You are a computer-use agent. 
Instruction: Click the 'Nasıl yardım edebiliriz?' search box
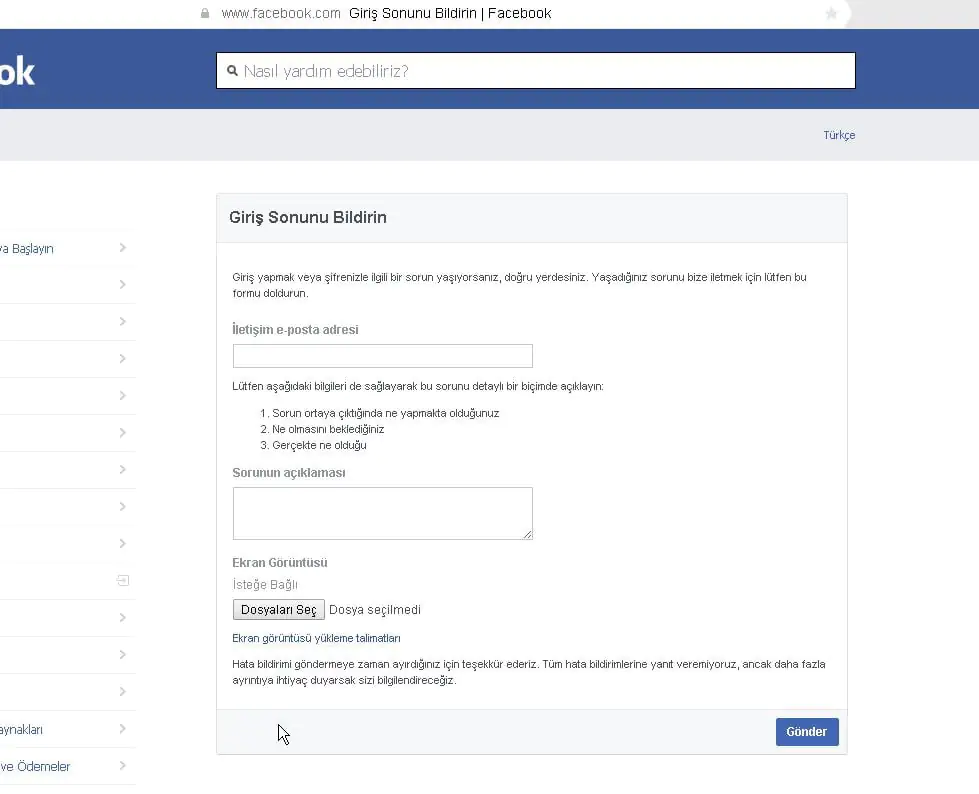535,70
